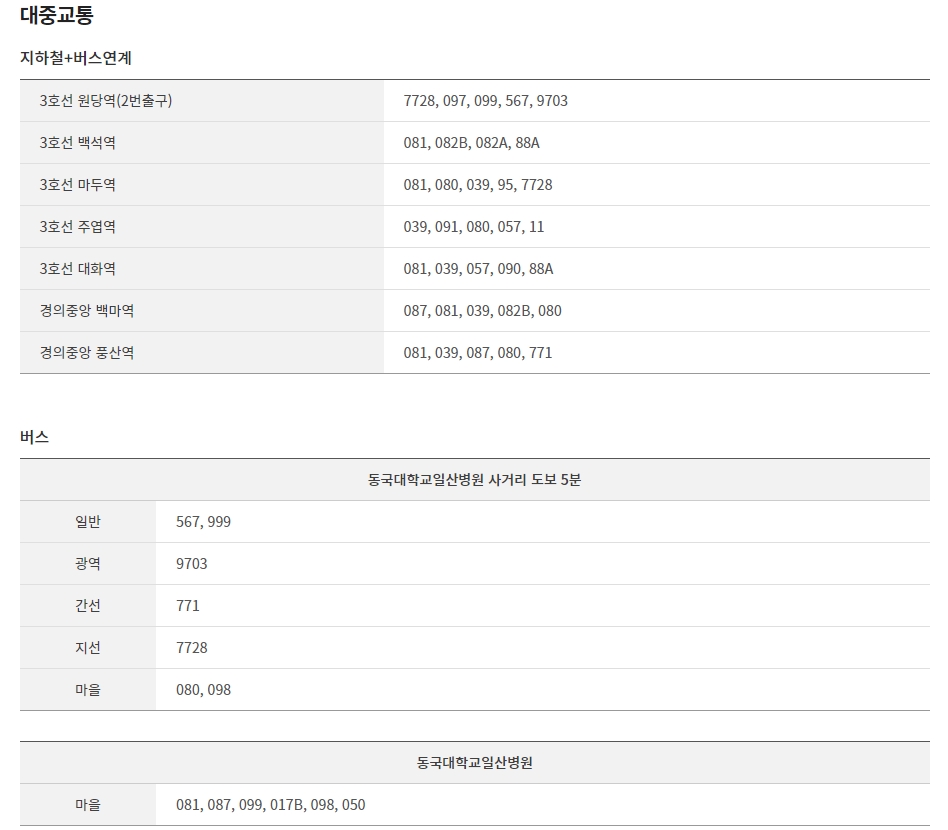Click the 지하철+버스연계 subheading

coord(76,58)
